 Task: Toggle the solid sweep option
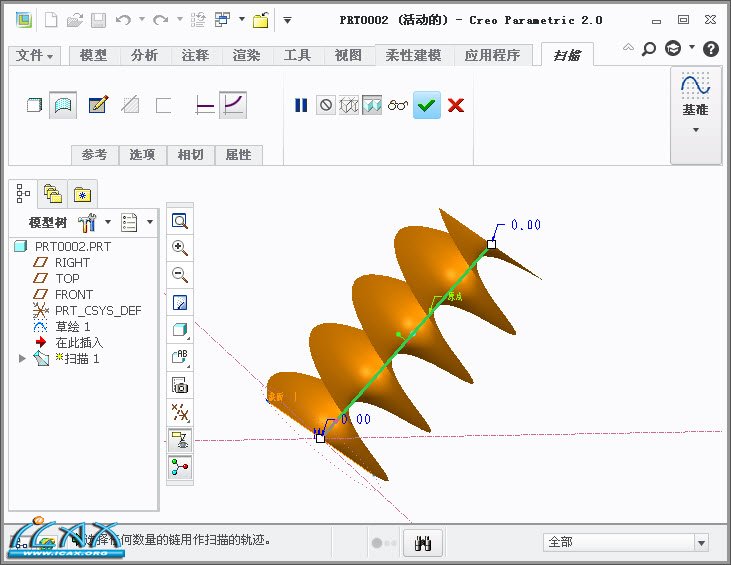point(34,104)
